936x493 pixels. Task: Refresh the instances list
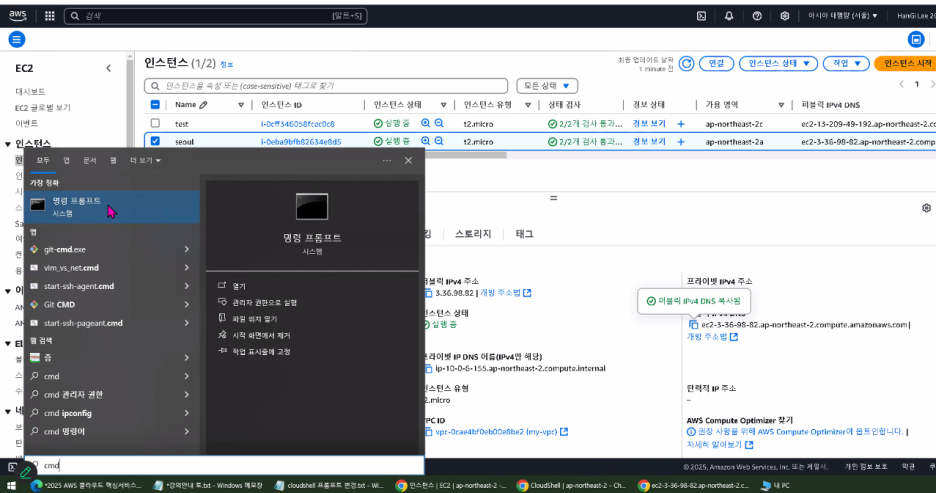(686, 63)
